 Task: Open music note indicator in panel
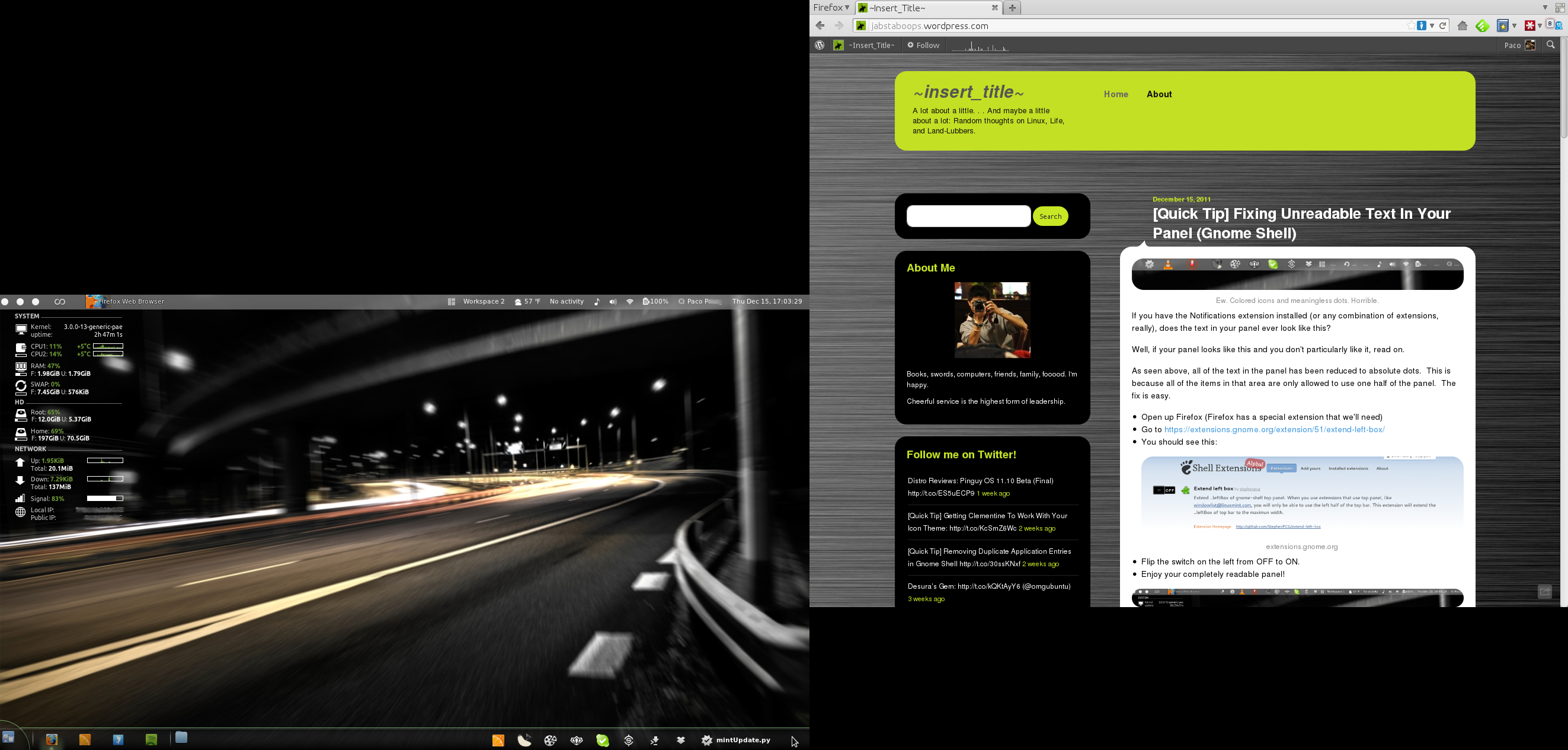[597, 302]
